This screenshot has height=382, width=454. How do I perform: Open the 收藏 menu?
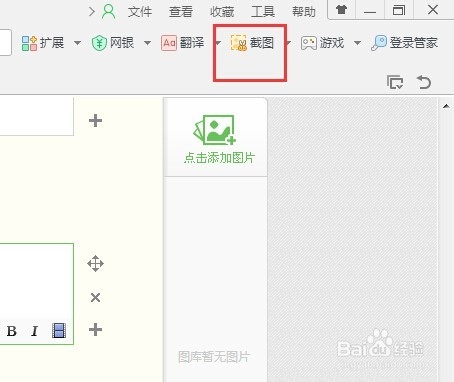coord(222,12)
